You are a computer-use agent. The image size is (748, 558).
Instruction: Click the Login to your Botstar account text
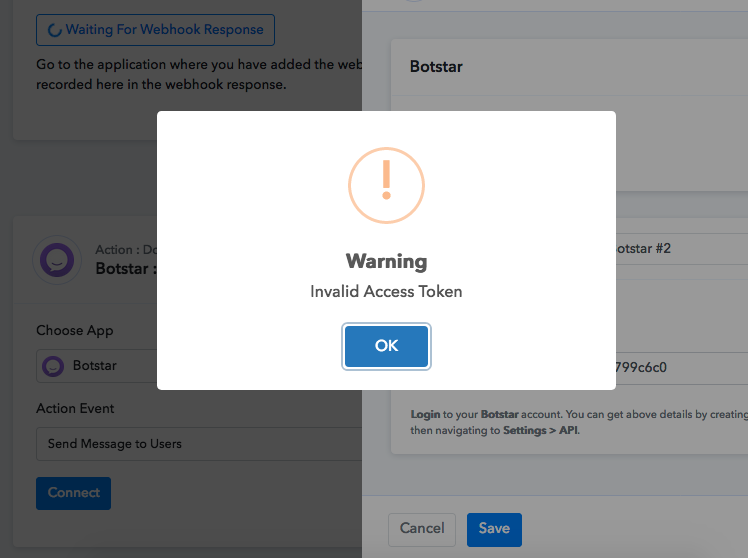click(488, 414)
